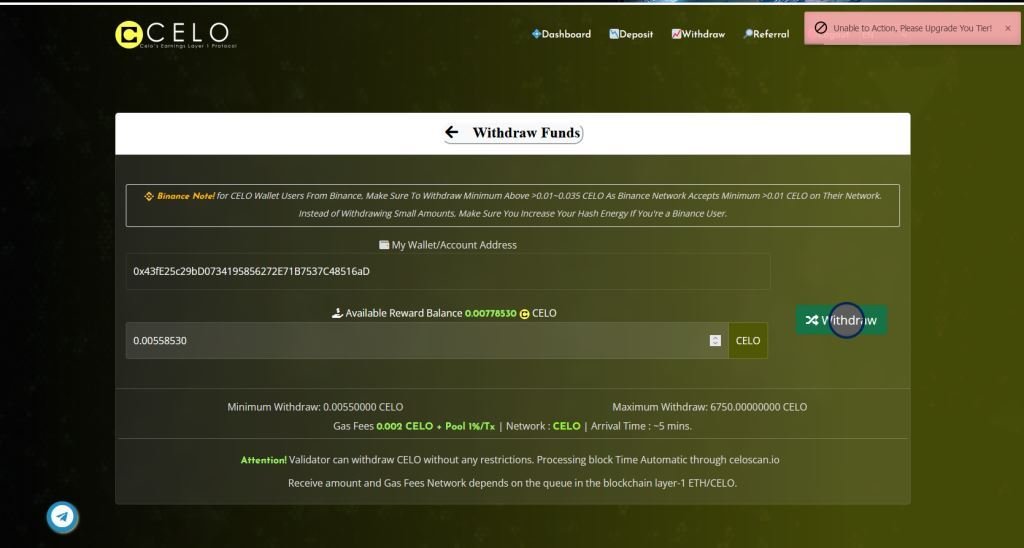Image resolution: width=1024 pixels, height=548 pixels.
Task: Click the Referral icon in the navbar
Action: click(748, 34)
